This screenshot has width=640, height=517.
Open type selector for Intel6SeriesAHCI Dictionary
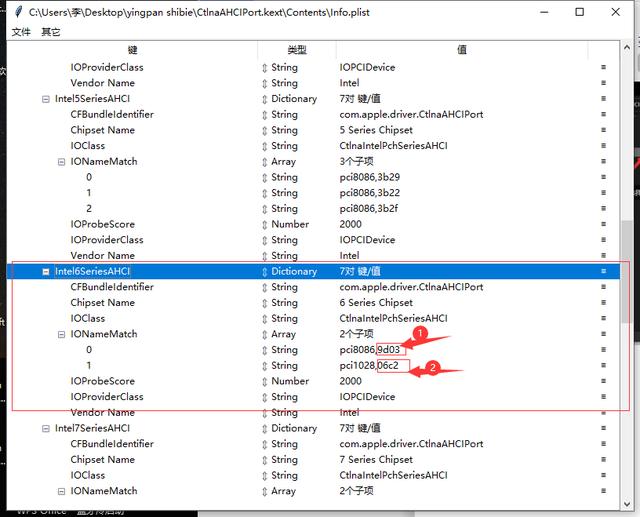click(x=264, y=272)
